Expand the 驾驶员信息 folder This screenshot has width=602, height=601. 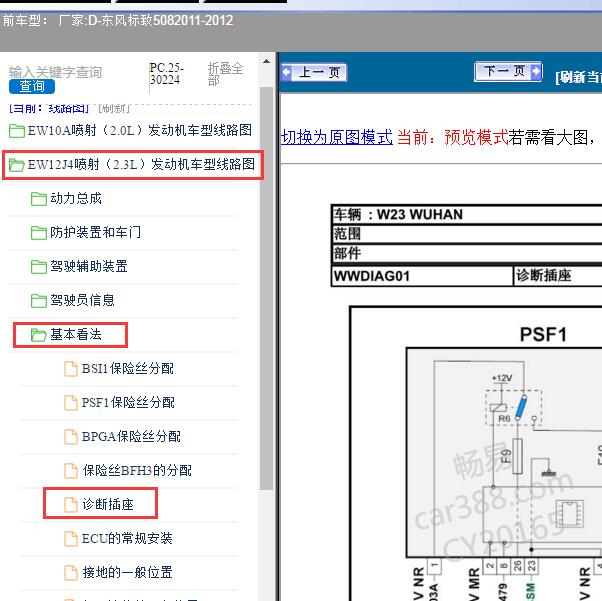point(83,300)
